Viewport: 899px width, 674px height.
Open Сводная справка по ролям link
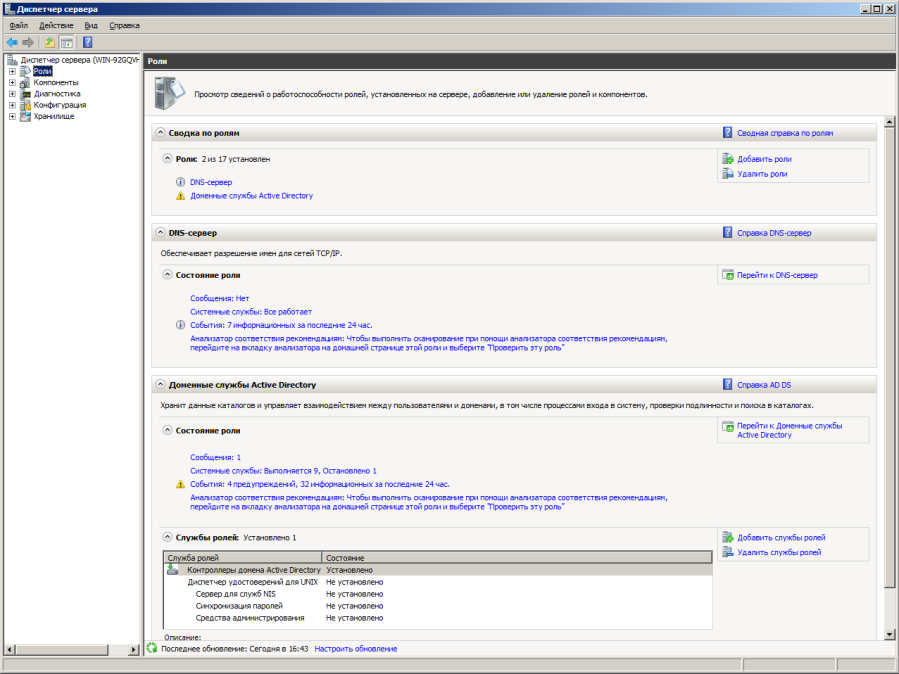pyautogui.click(x=785, y=133)
